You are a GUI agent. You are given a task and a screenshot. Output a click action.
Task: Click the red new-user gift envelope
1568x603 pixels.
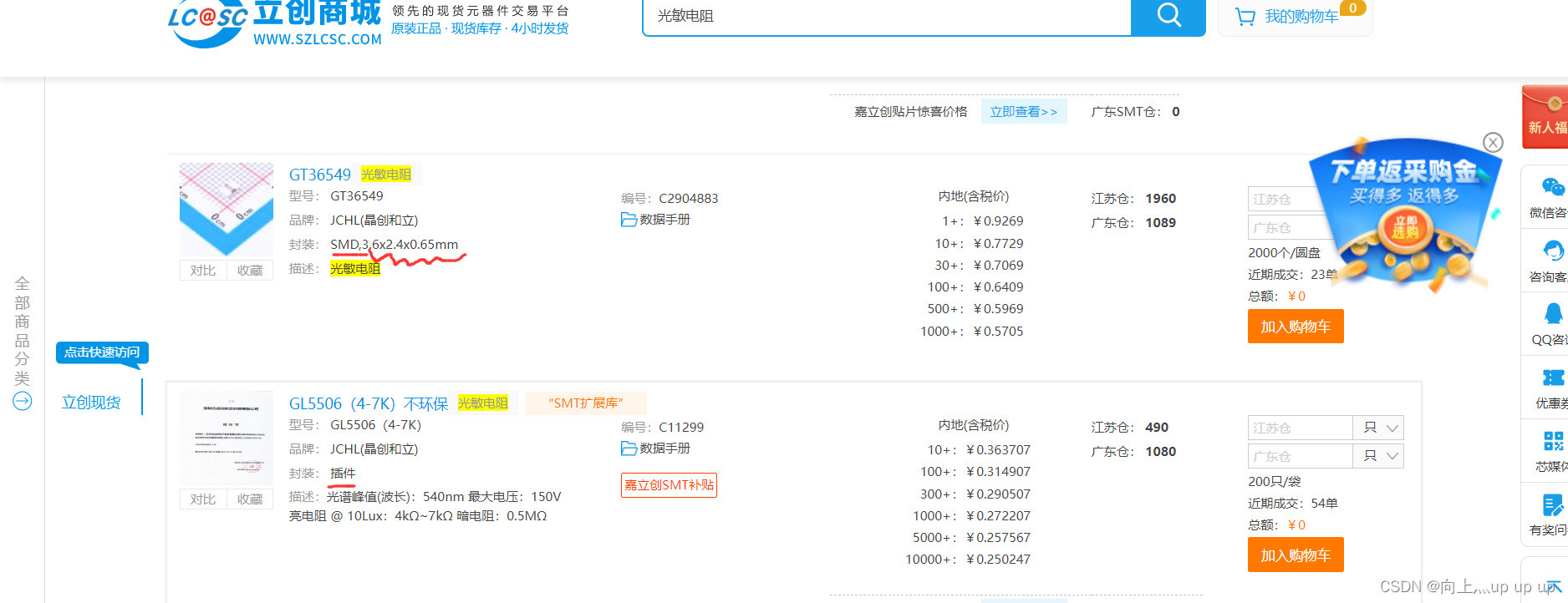pos(1545,117)
